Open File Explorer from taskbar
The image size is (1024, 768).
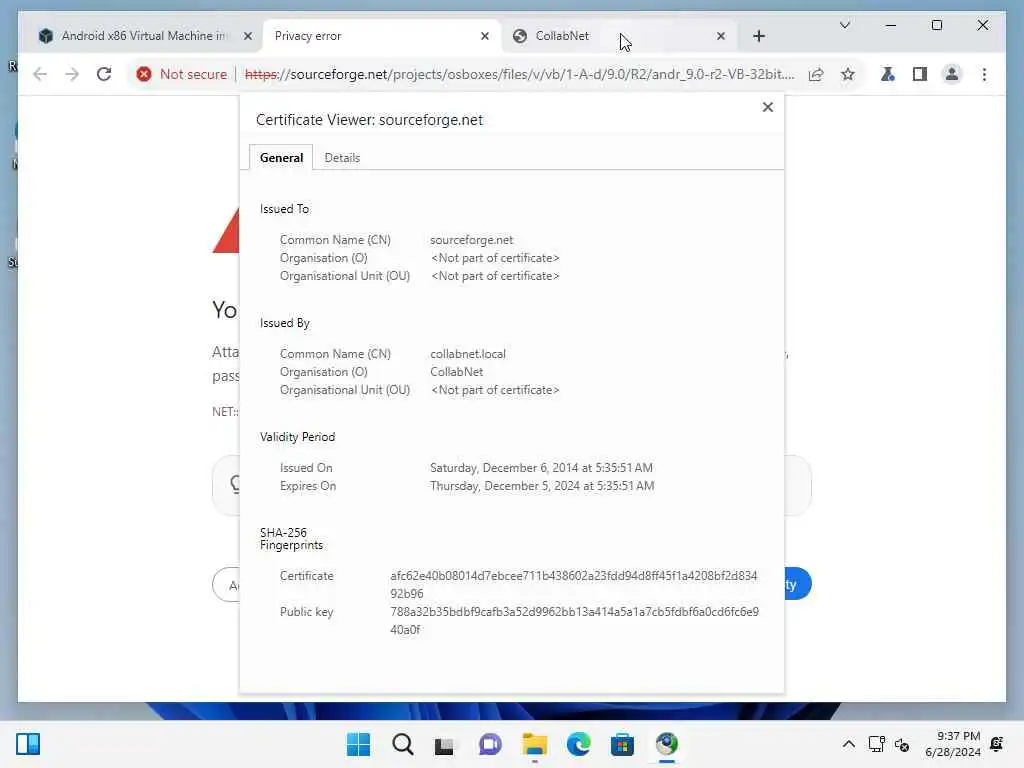click(x=534, y=744)
